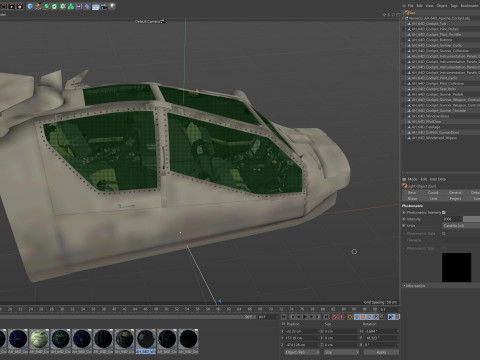480x360 pixels.
Task: Toggle Point Level Animation recording
Action: click(x=382, y=317)
